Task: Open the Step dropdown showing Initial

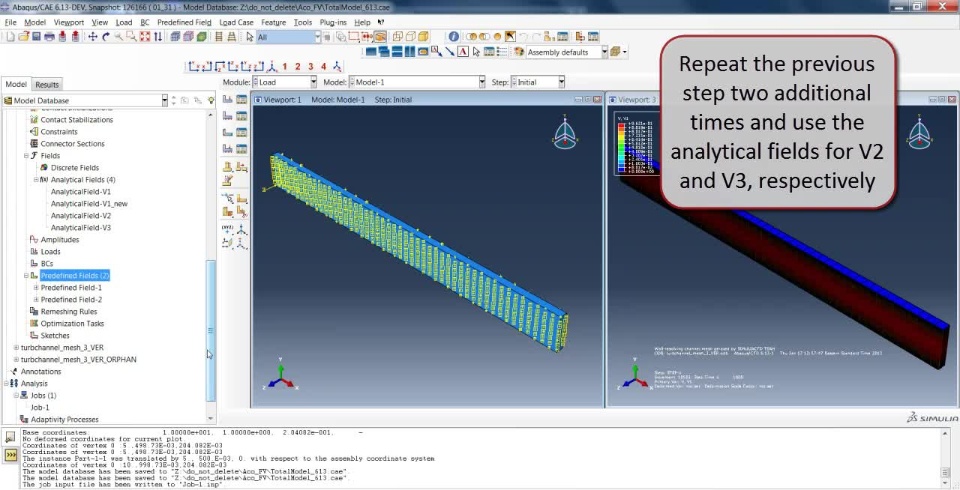Action: [537, 82]
